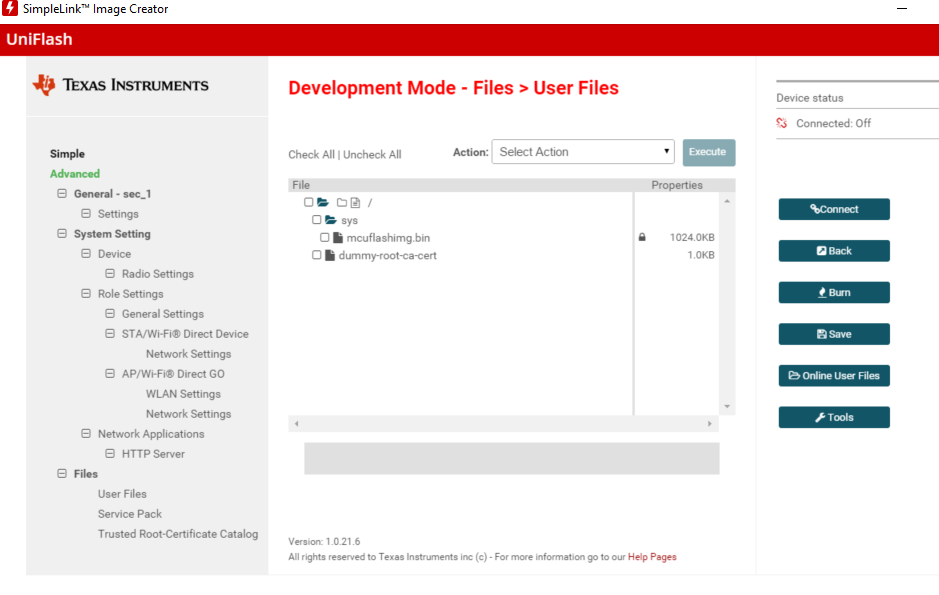Collapse the AP/Wi-Fi Direct GO node
The height and width of the screenshot is (595, 939).
click(110, 374)
